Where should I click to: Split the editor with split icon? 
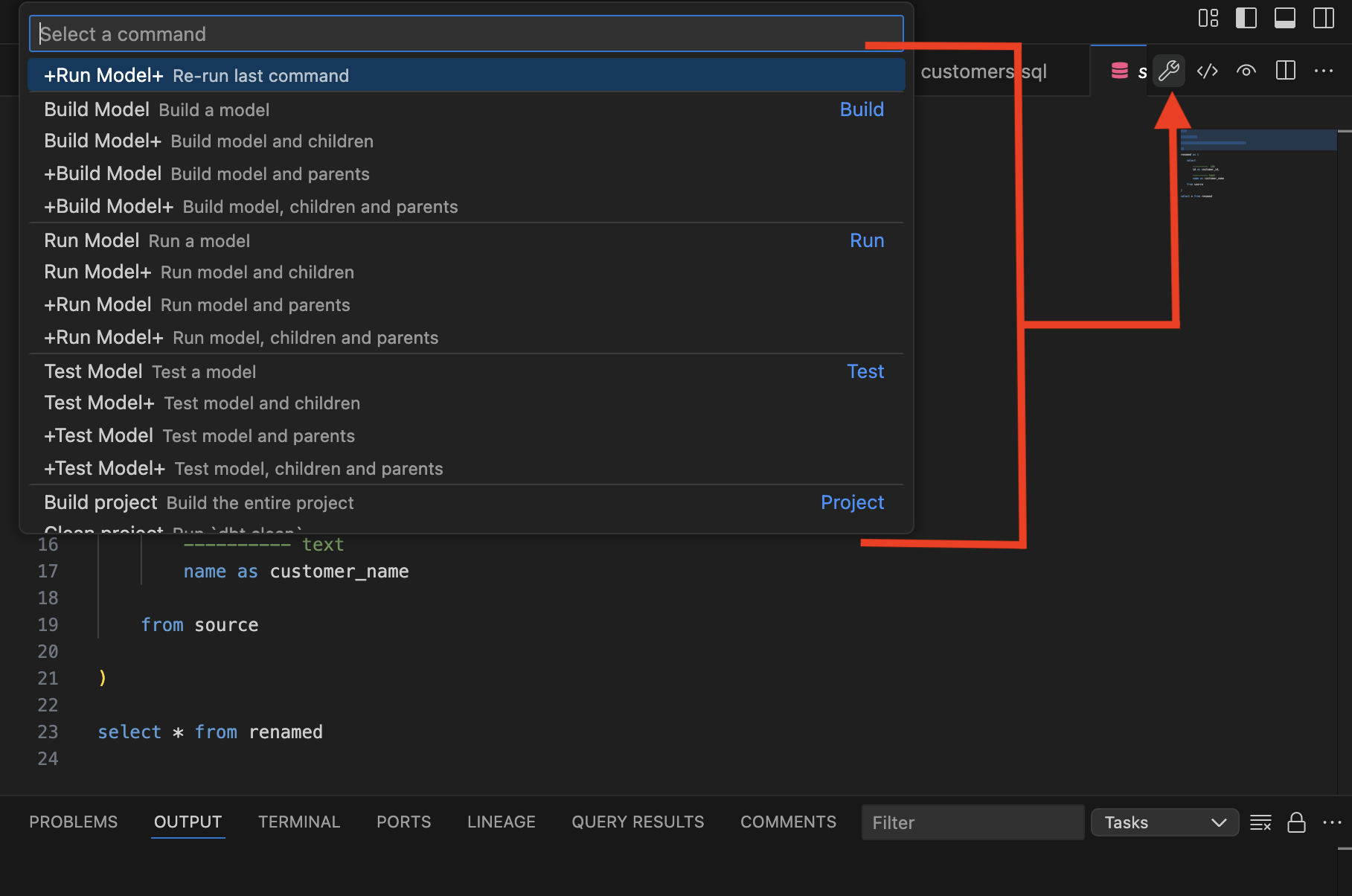pyautogui.click(x=1285, y=71)
